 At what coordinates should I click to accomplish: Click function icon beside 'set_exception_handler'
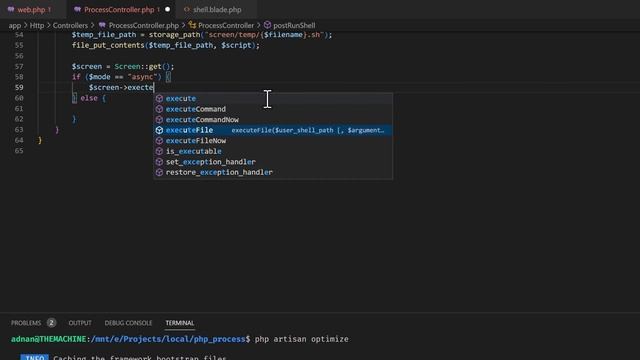tap(159, 162)
